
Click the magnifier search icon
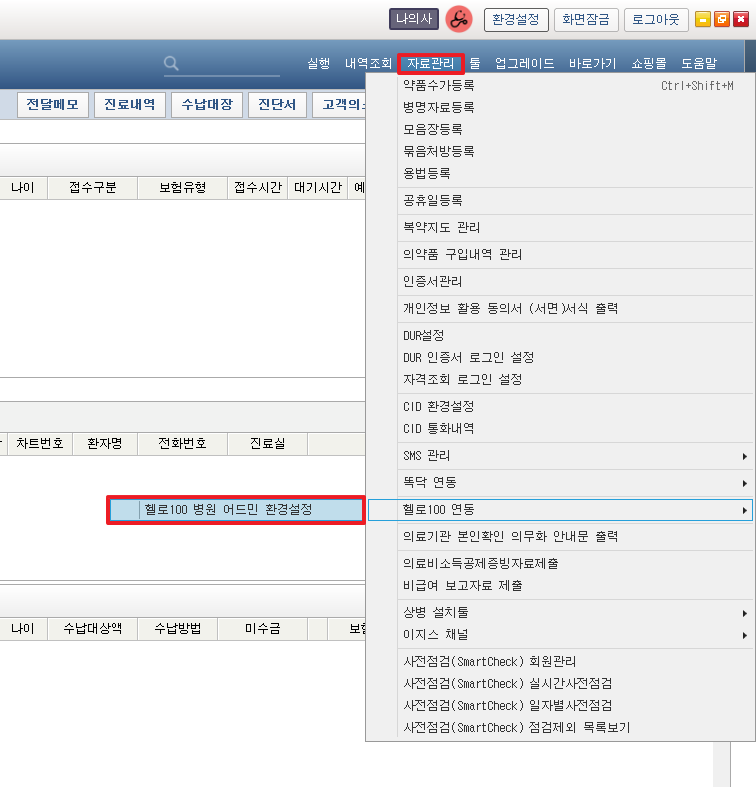click(171, 63)
